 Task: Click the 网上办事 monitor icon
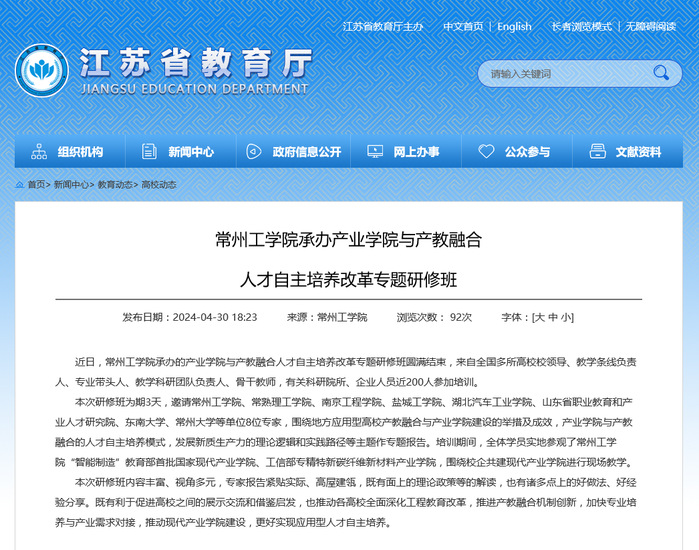click(x=375, y=152)
